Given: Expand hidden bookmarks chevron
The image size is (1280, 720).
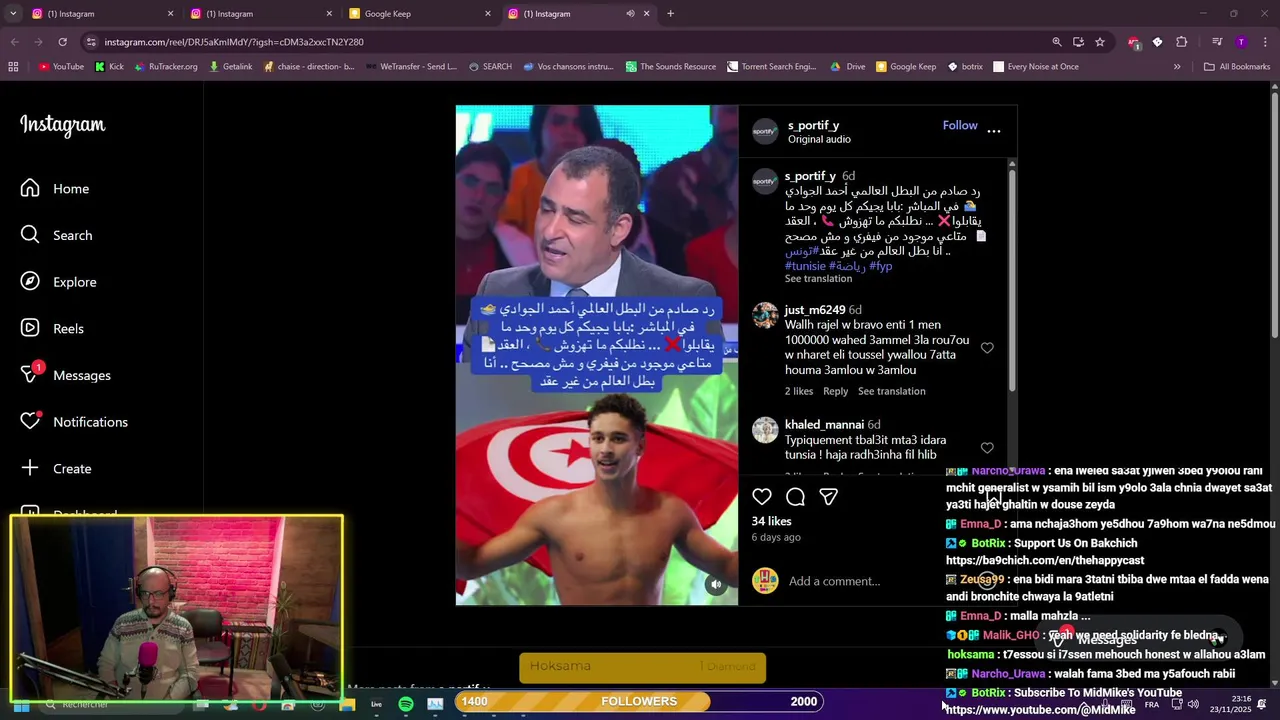Looking at the screenshot, I should pos(1177,67).
